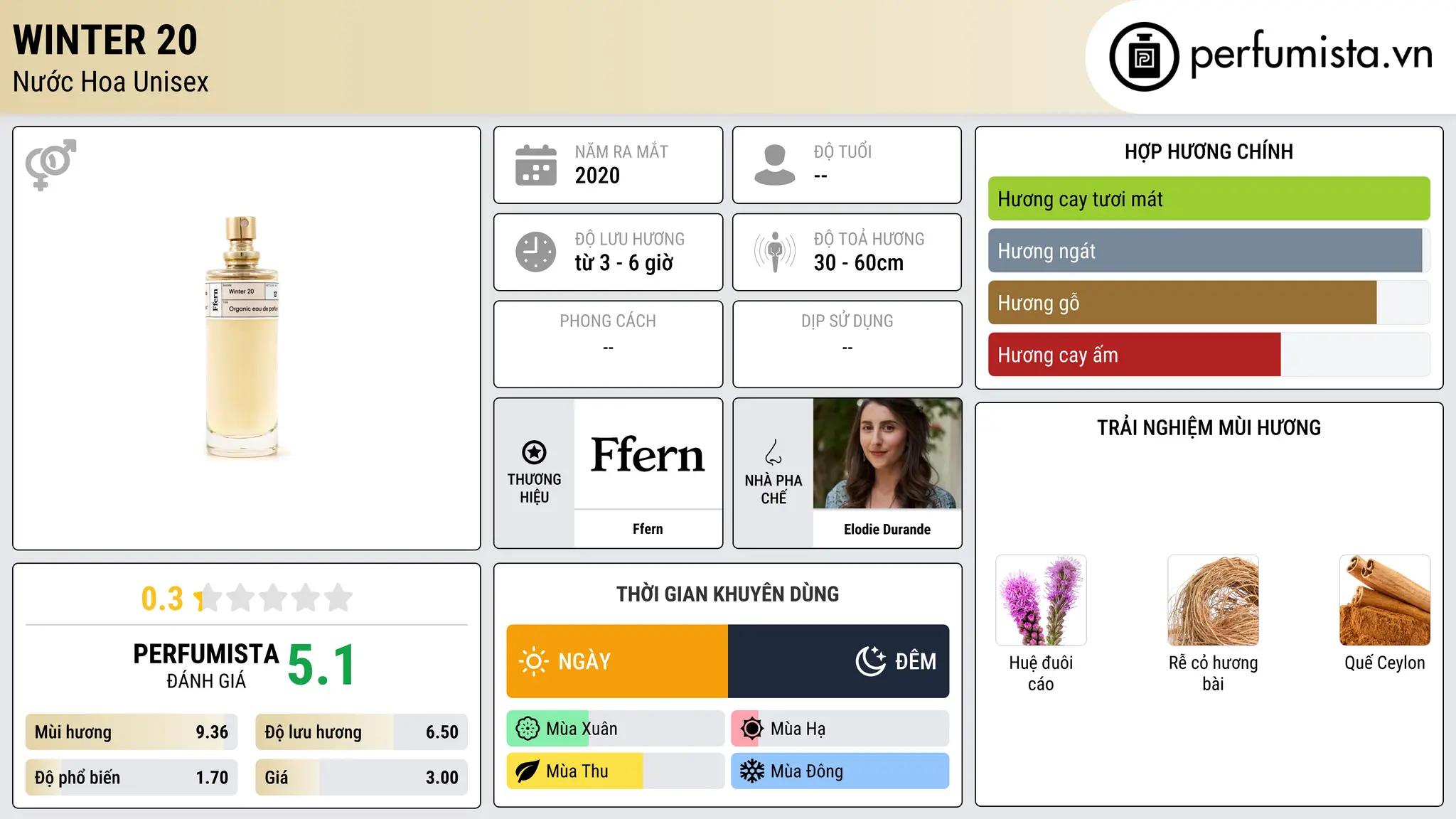The height and width of the screenshot is (819, 1456).
Task: Click the snowflake icon for Mùa Đông
Action: [752, 771]
